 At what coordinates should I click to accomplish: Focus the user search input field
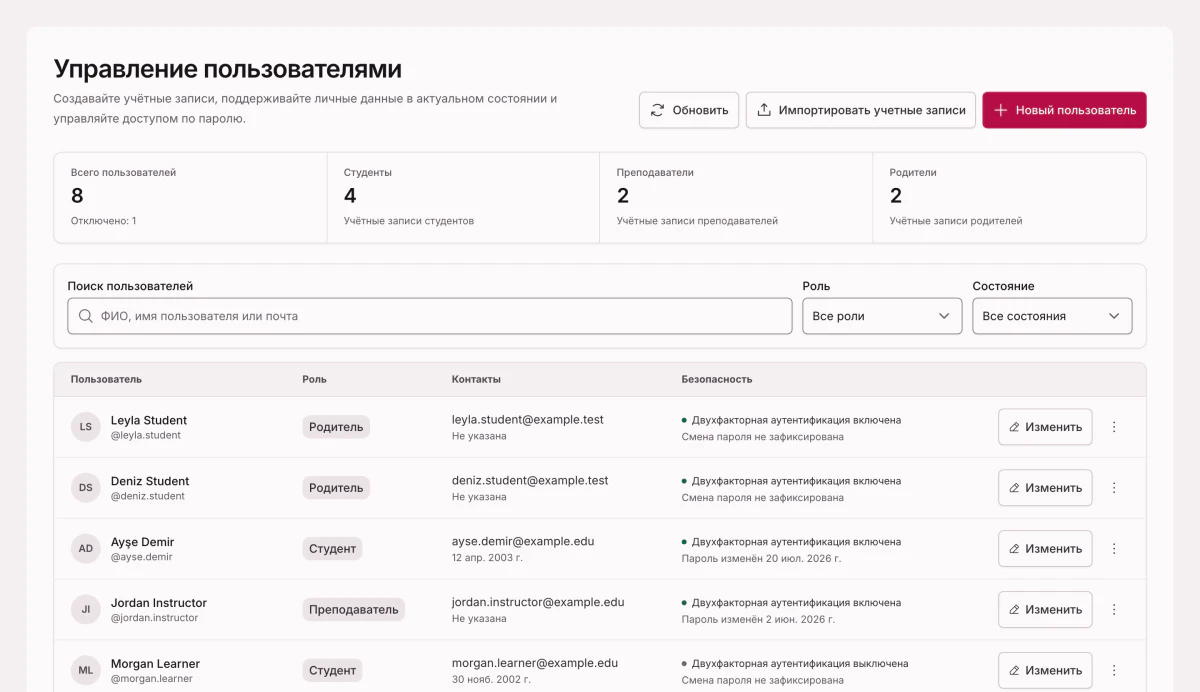coord(430,316)
